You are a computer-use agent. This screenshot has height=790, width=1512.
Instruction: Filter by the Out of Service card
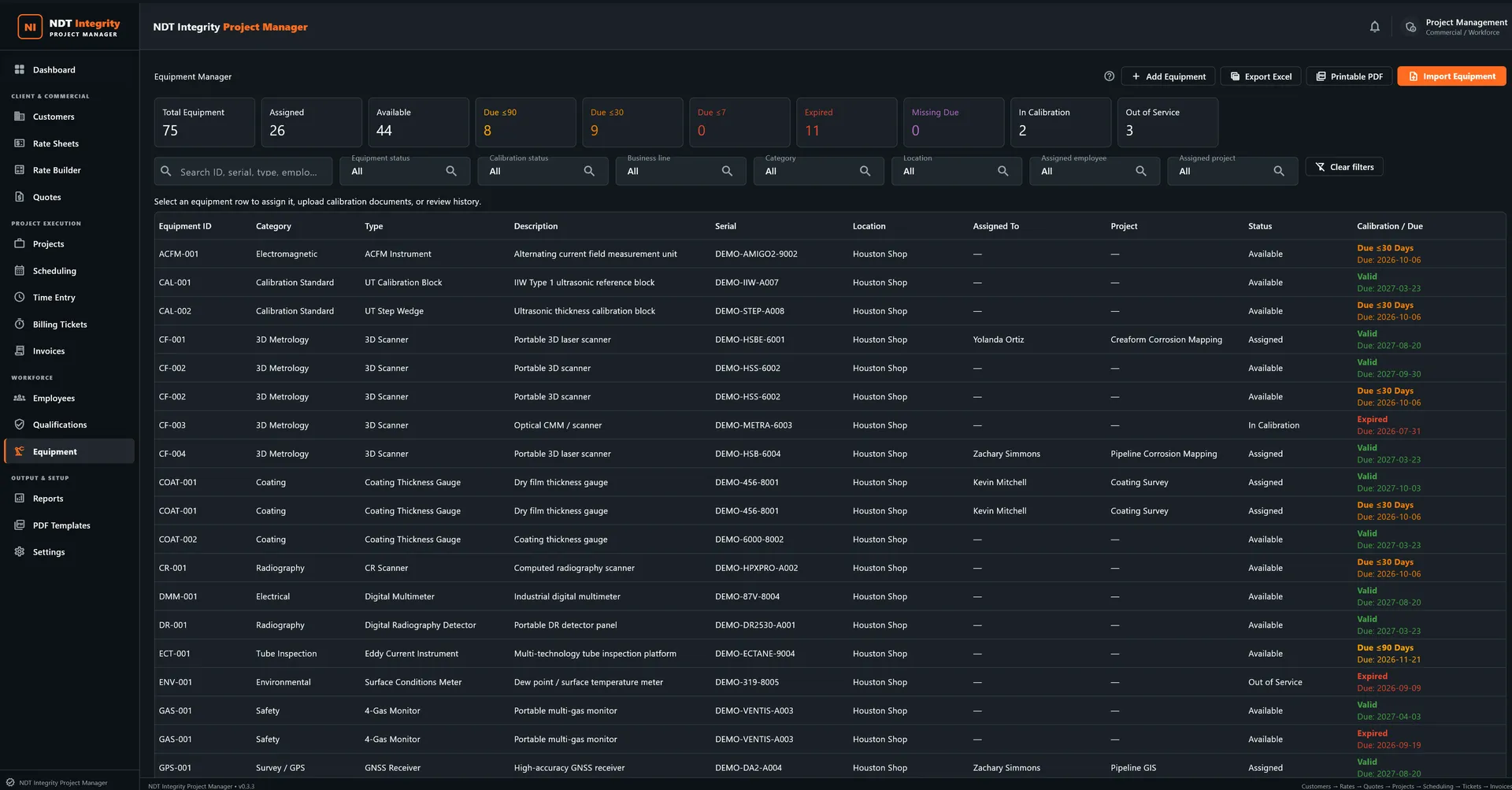coord(1168,122)
